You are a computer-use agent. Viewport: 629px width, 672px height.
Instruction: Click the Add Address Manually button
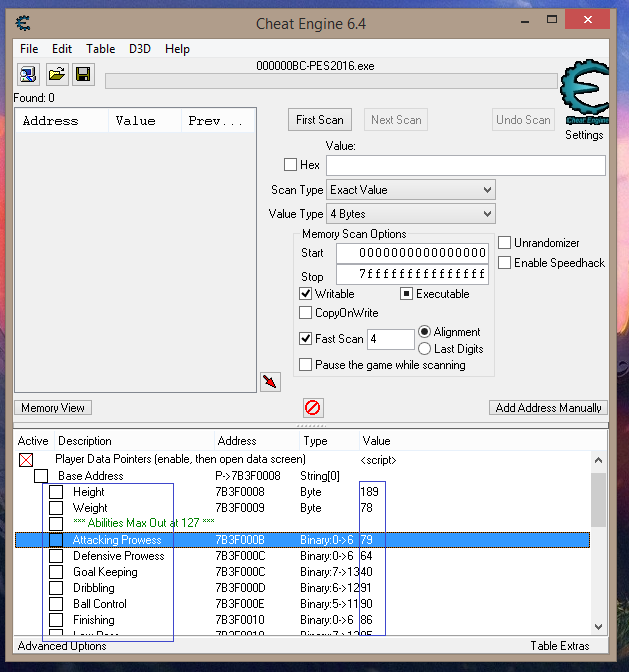tap(549, 408)
